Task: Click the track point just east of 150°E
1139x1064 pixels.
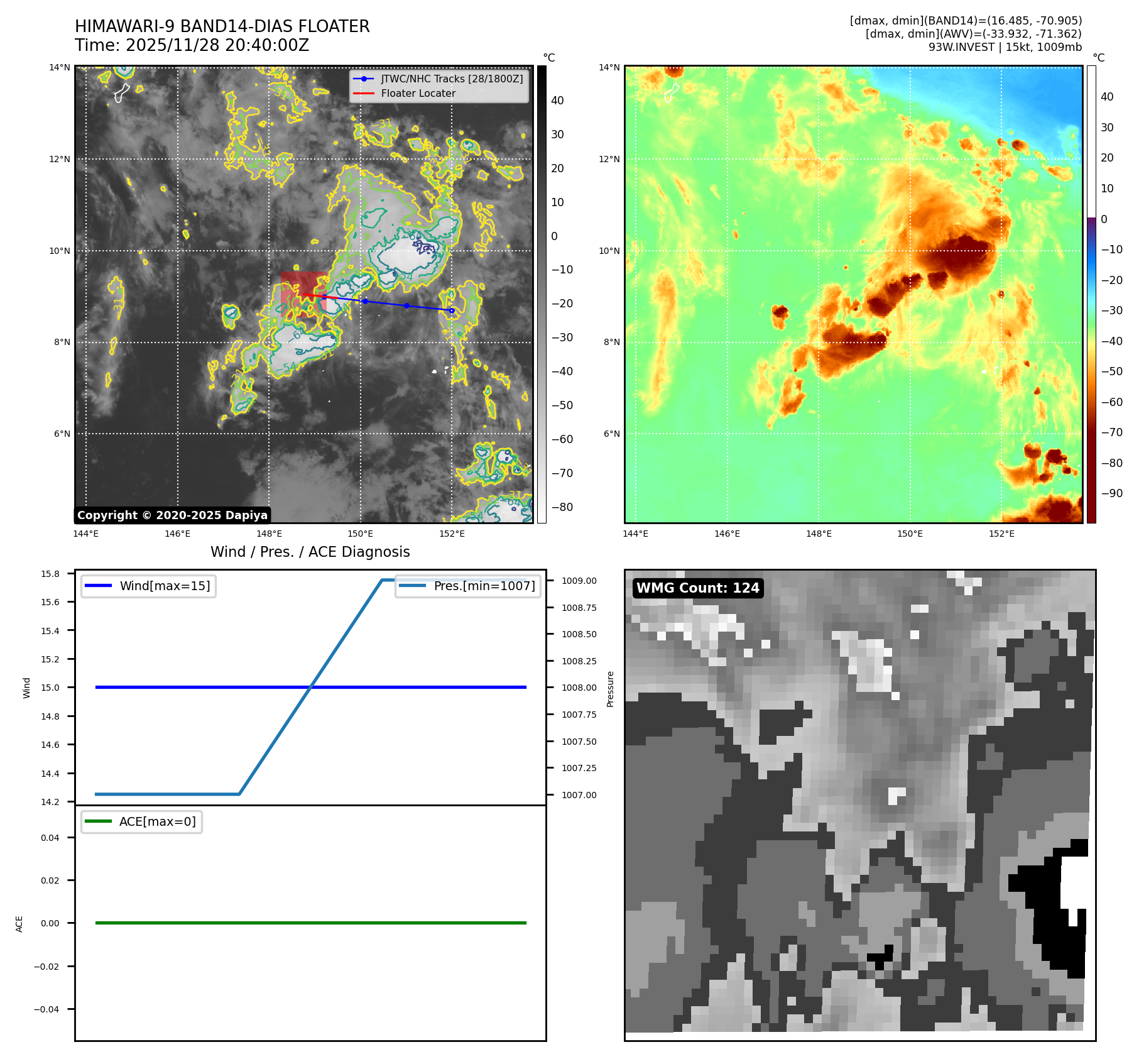Action: pyautogui.click(x=365, y=301)
